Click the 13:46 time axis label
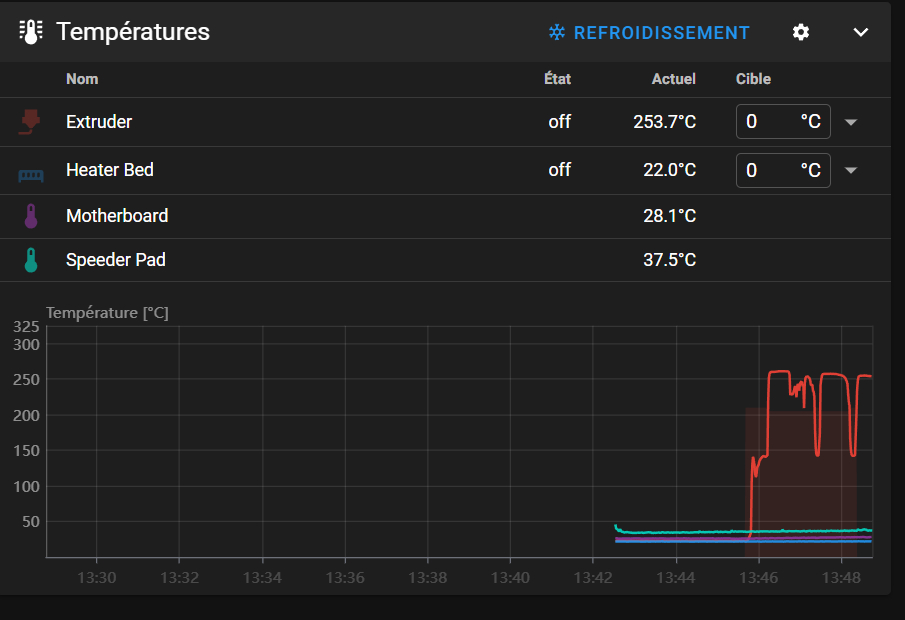 (x=758, y=578)
